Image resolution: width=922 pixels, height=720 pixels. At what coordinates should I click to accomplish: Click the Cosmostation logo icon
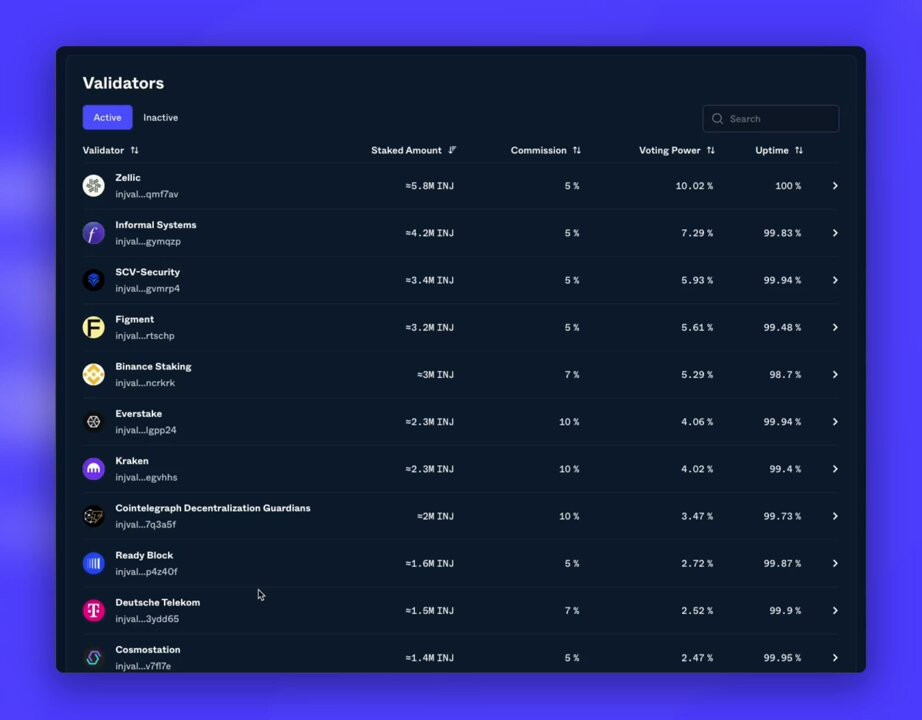[93, 658]
